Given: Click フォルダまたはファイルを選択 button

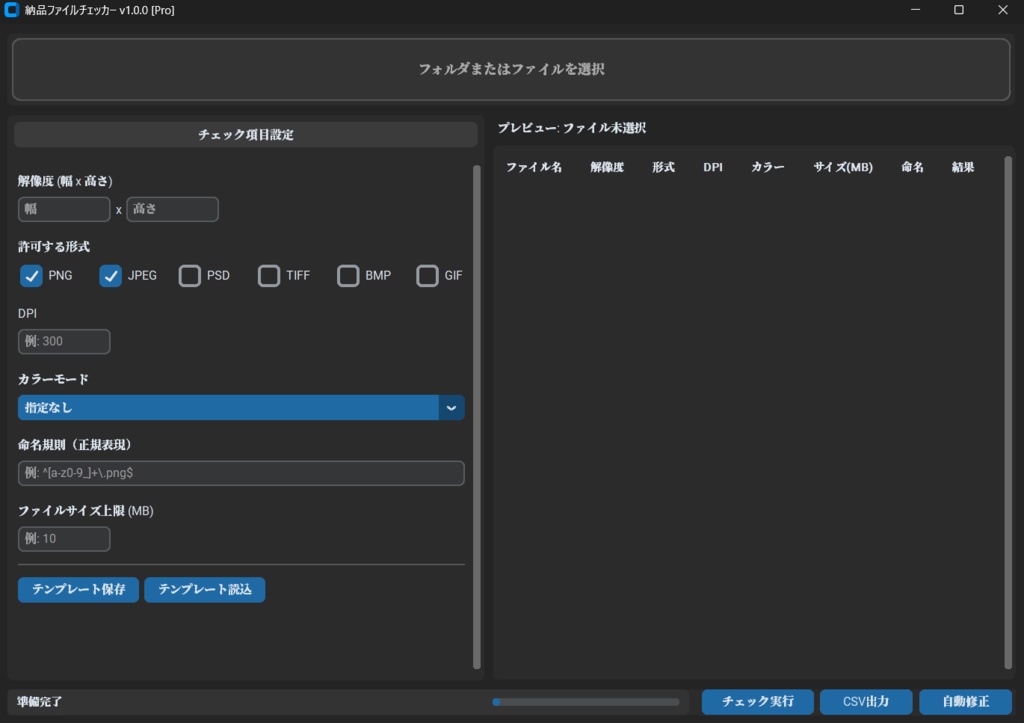Looking at the screenshot, I should pos(511,69).
